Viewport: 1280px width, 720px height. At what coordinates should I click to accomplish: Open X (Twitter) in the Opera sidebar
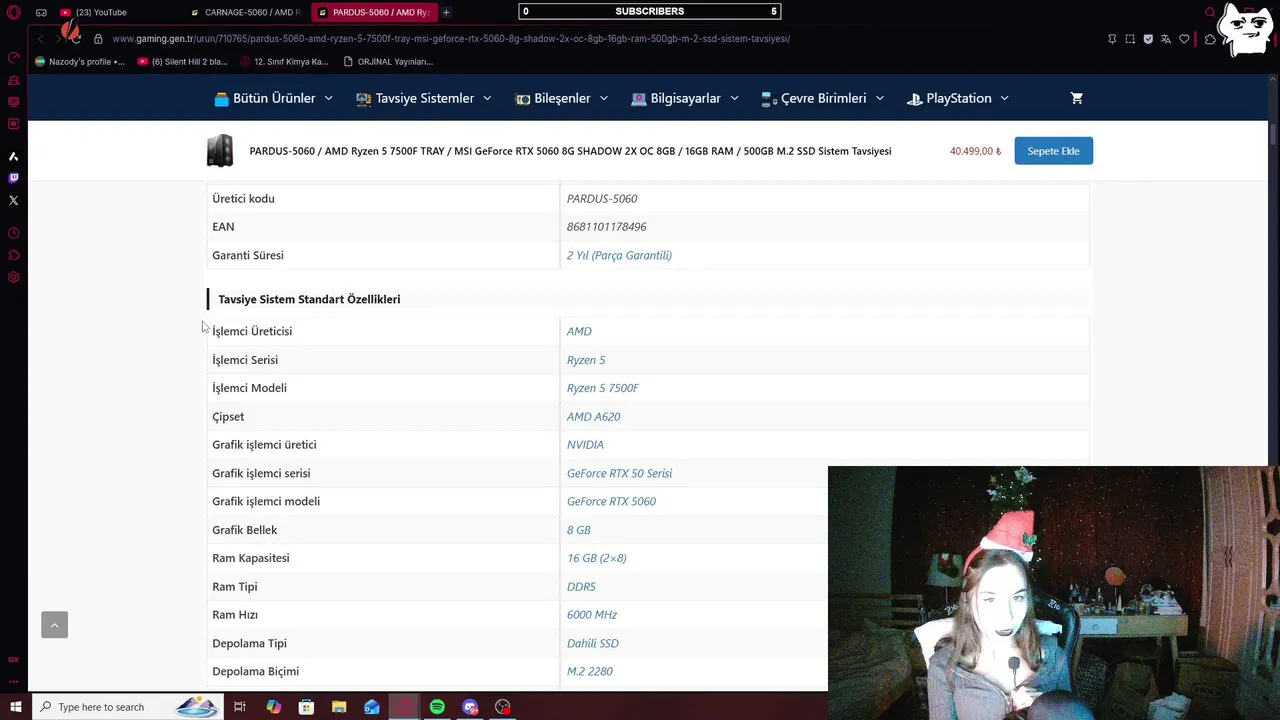point(14,200)
